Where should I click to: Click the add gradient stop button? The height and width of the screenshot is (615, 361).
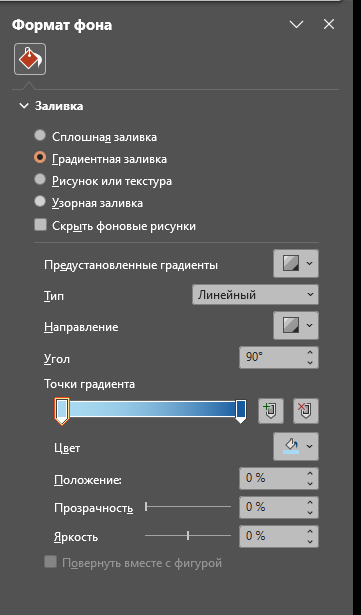(x=271, y=411)
